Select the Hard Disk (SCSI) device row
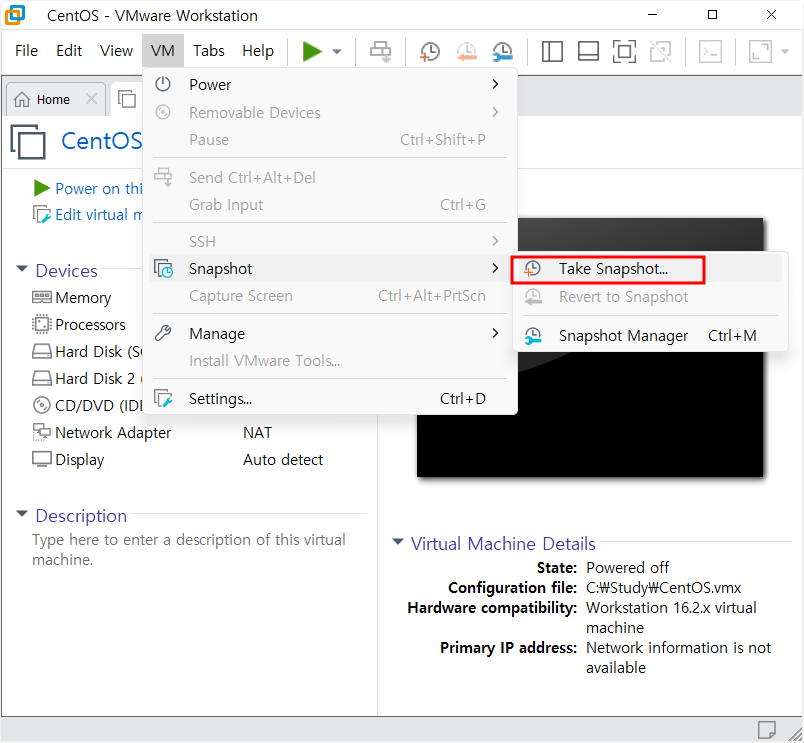The width and height of the screenshot is (804, 743). [86, 352]
